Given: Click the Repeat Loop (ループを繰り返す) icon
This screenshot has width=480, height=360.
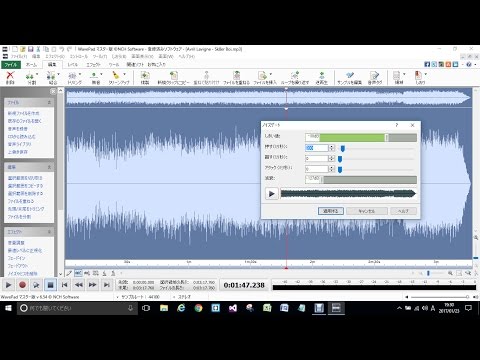Looking at the screenshot, I should [x=295, y=78].
